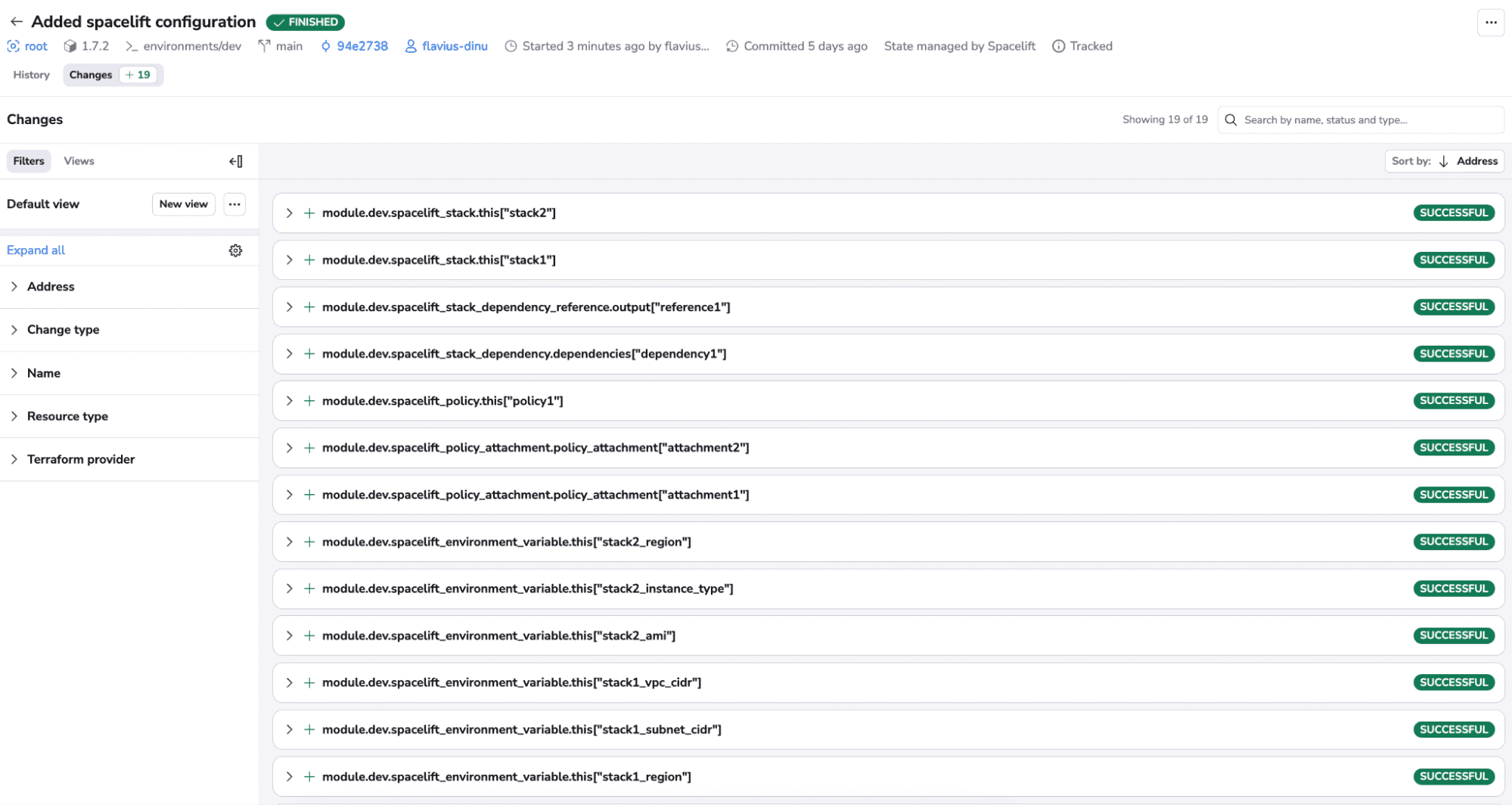Click the FINISHED status badge
1512x805 pixels.
click(306, 22)
